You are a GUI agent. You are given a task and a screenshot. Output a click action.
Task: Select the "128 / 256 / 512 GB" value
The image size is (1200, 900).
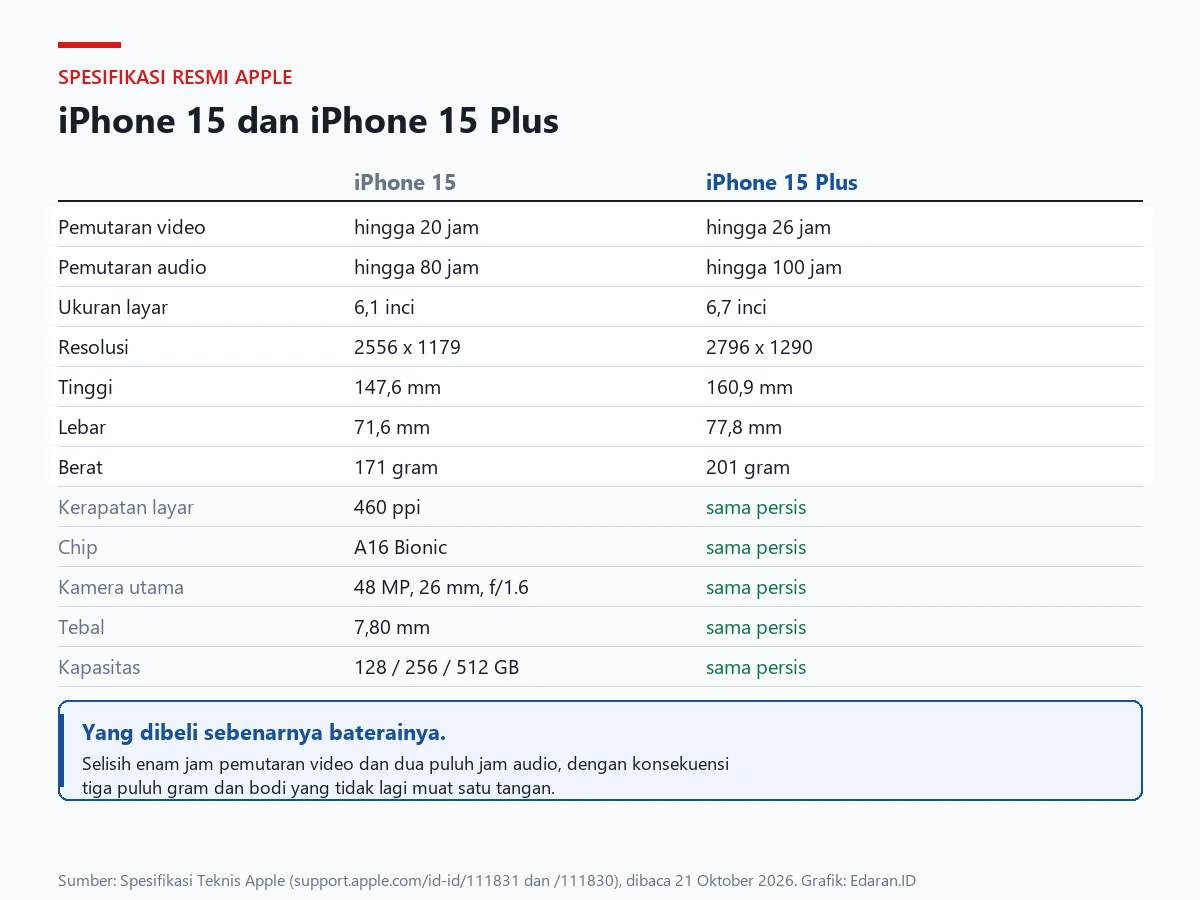(x=436, y=667)
